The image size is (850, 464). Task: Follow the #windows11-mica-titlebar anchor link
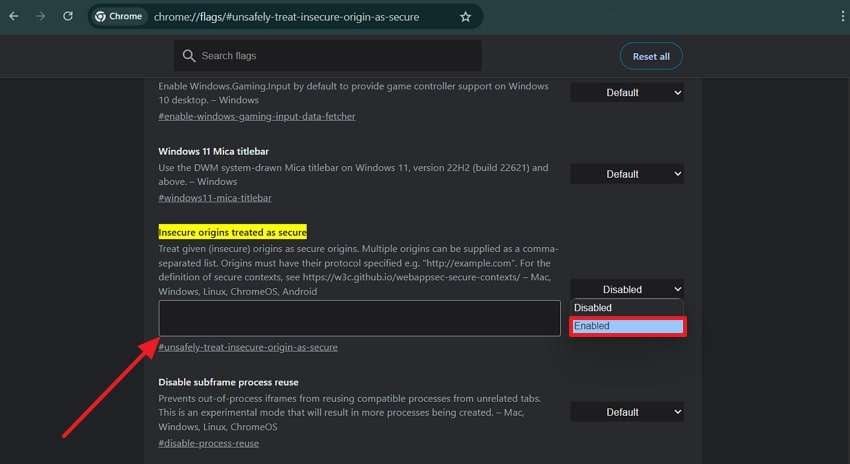click(x=215, y=198)
